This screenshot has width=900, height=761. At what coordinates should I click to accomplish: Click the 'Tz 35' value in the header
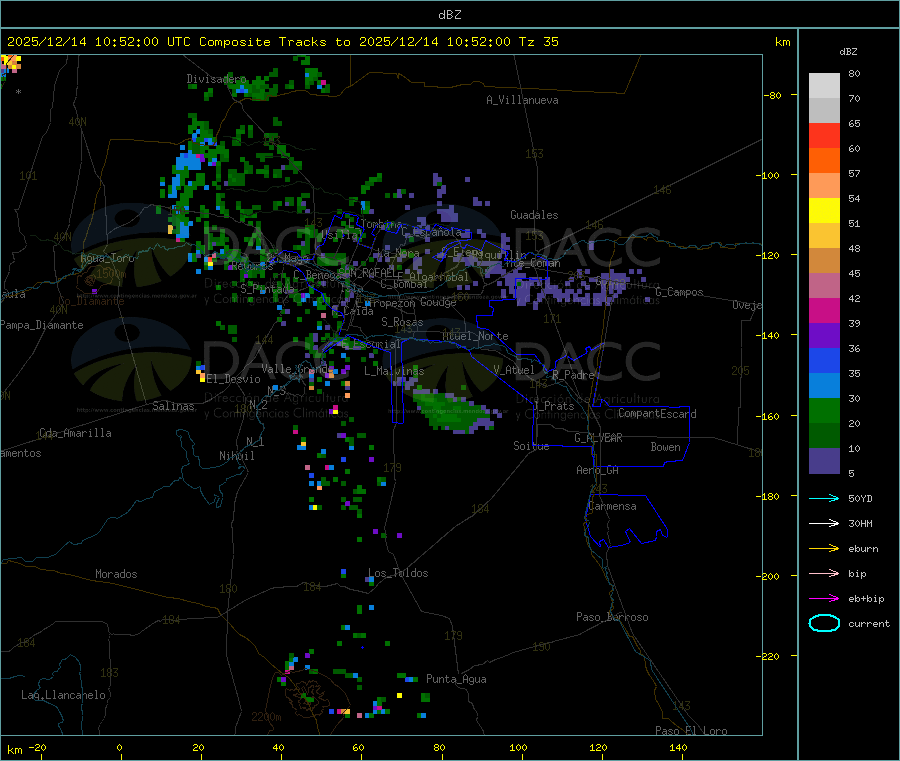tap(538, 42)
